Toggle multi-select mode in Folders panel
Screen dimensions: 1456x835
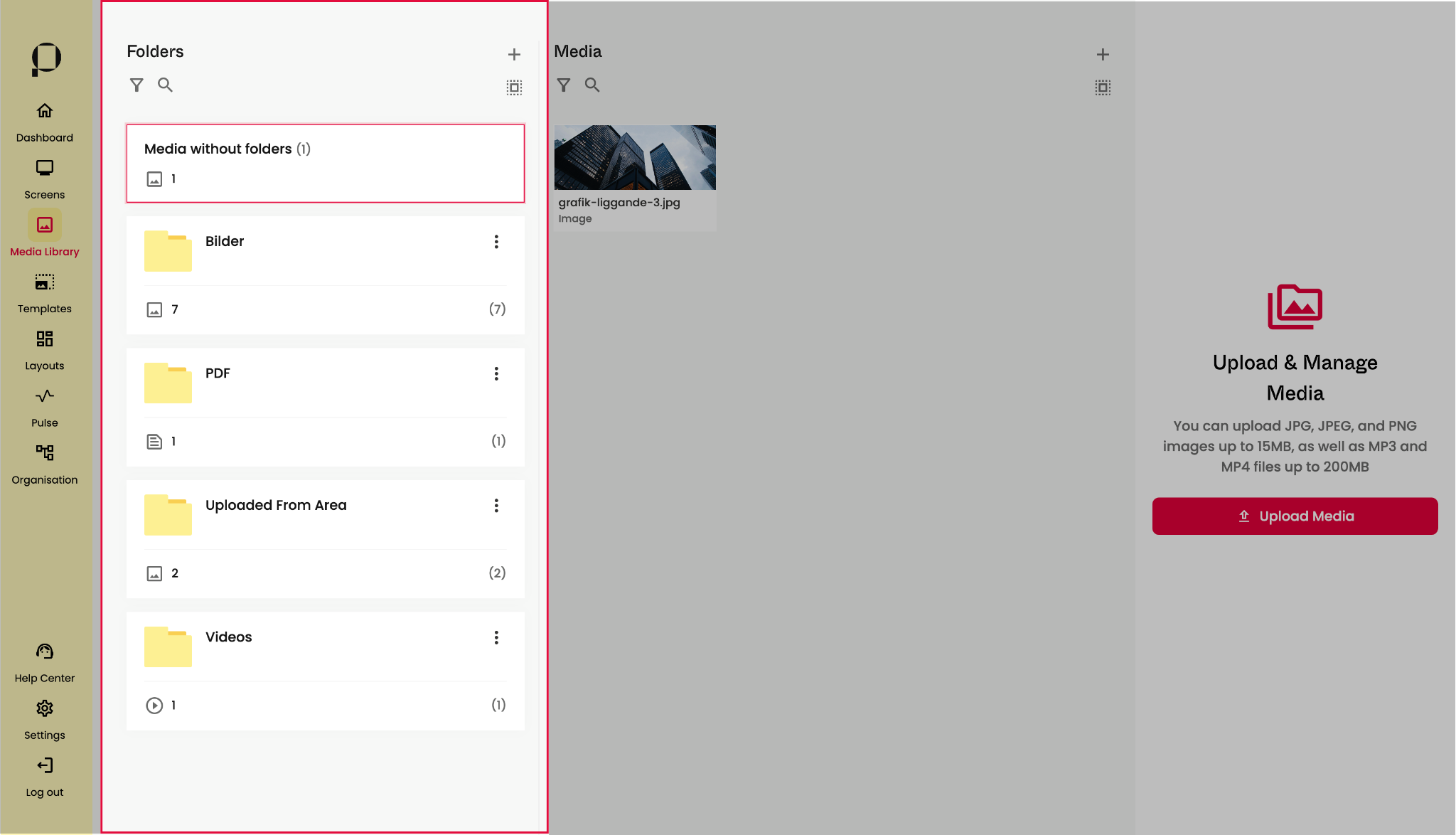tap(514, 87)
